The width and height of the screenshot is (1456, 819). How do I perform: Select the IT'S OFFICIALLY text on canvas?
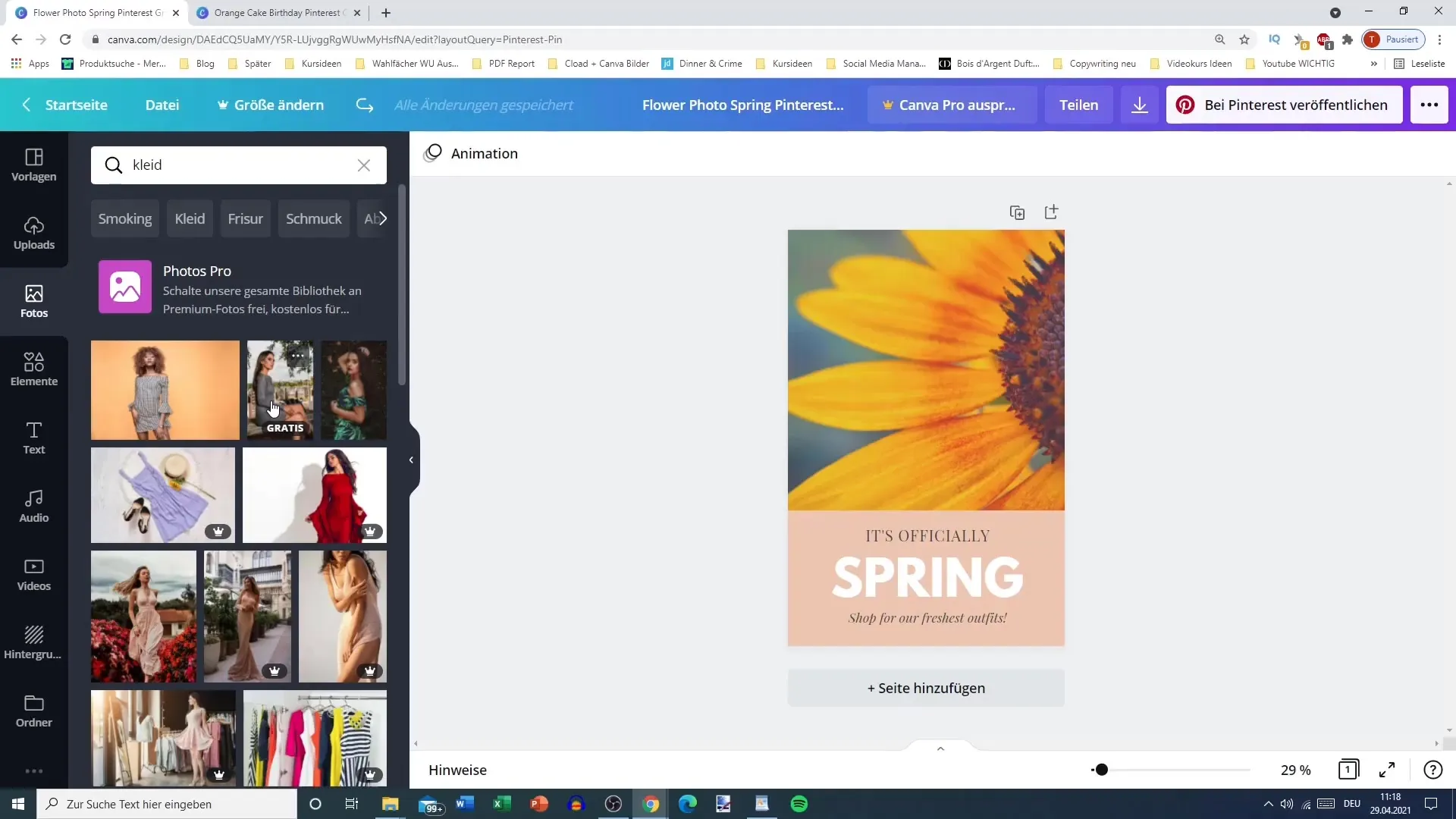click(x=928, y=536)
